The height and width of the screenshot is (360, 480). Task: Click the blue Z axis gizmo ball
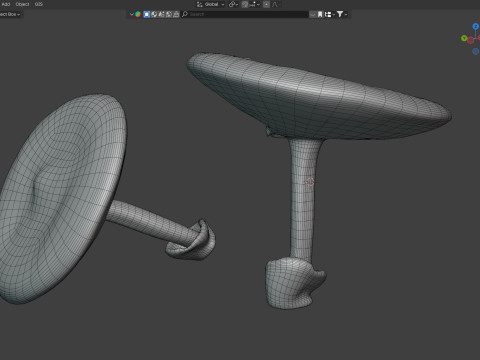(x=476, y=26)
